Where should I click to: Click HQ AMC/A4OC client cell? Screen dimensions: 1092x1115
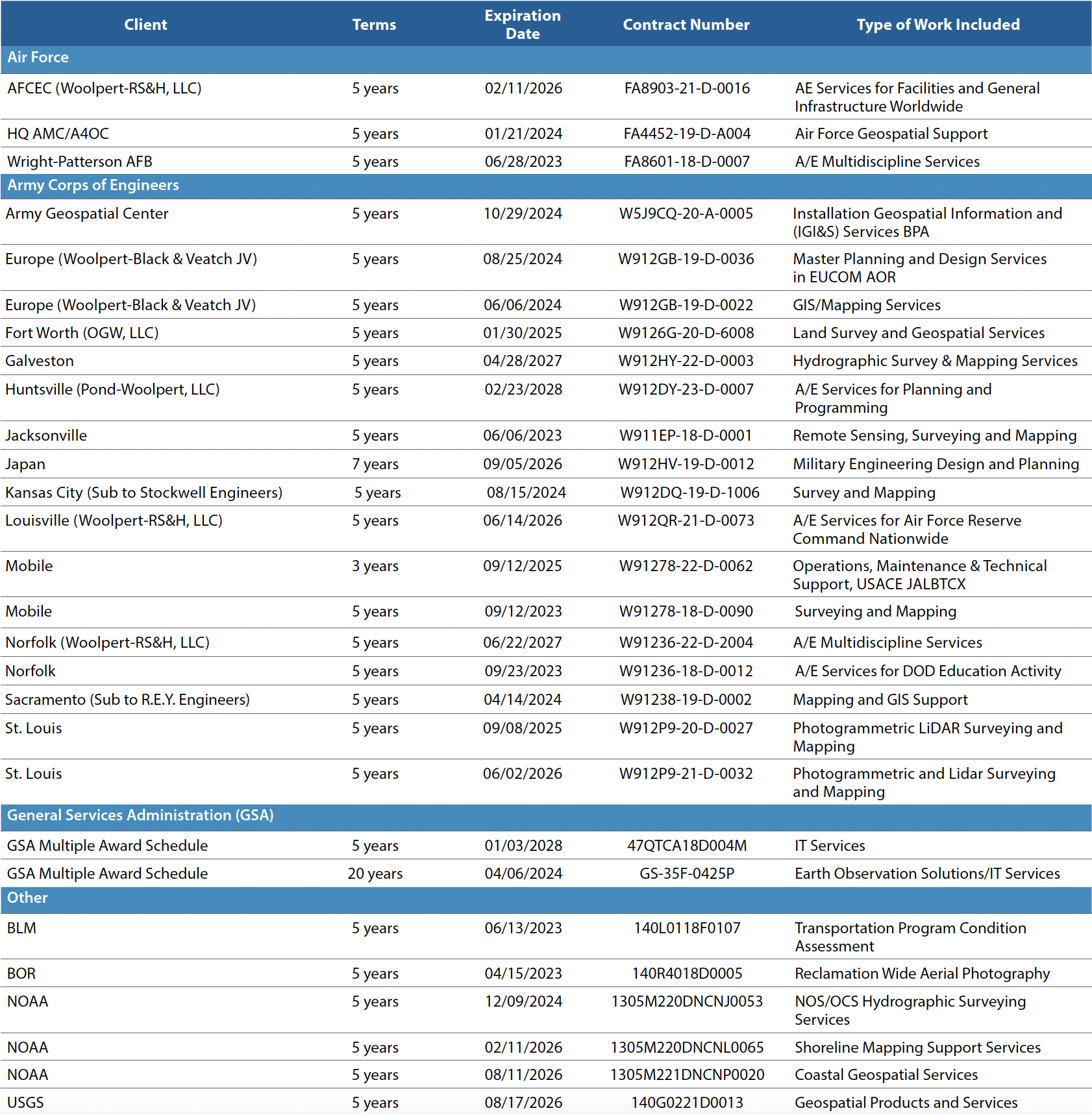(58, 134)
